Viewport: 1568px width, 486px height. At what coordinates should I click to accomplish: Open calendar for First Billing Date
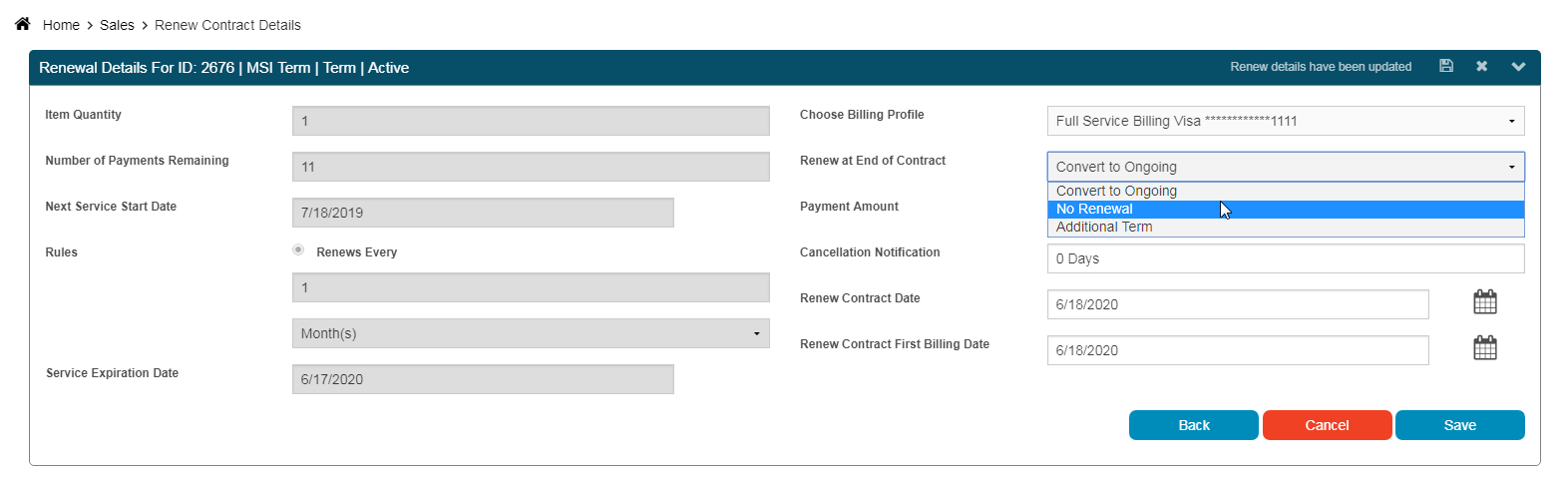tap(1485, 347)
